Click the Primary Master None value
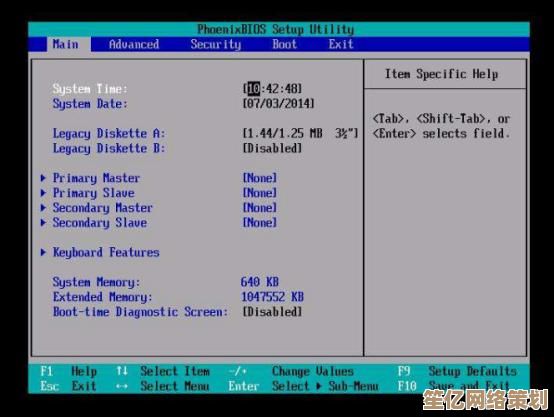This screenshot has height=418, width=554. click(260, 178)
